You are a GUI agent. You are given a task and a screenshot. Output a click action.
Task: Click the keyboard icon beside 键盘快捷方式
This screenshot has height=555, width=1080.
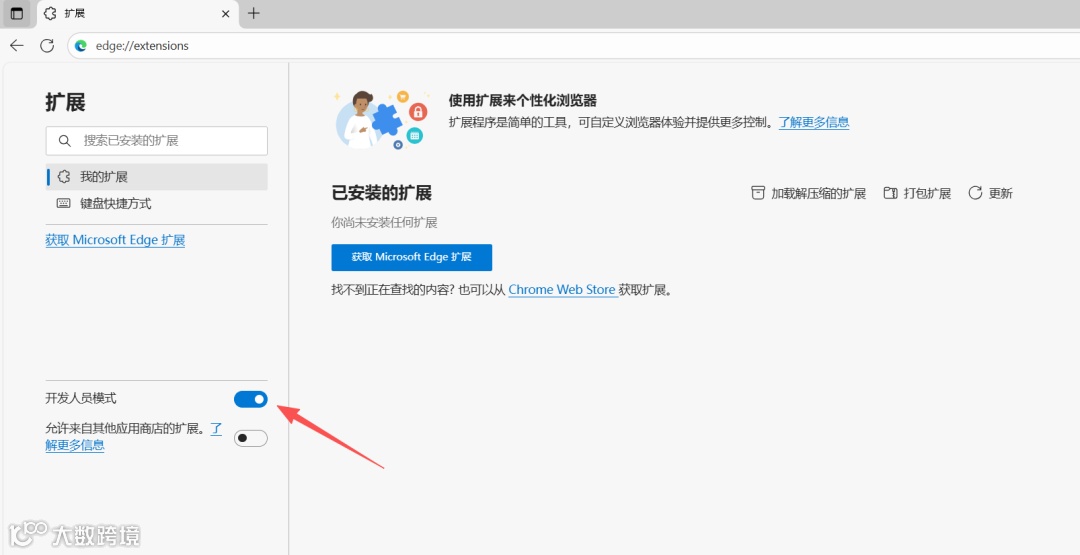pos(63,204)
